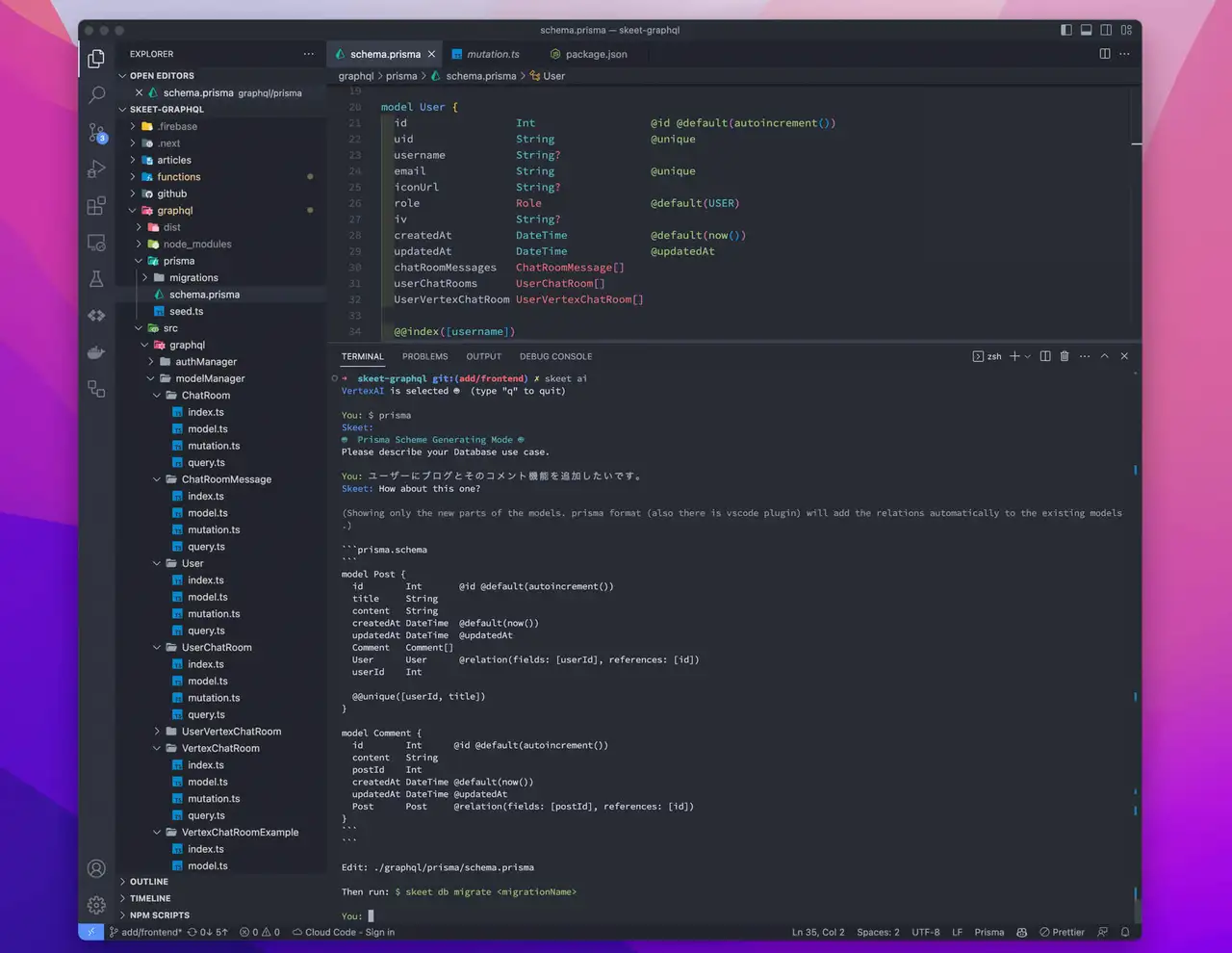Open the Run and Debug view
Screen dimensions: 1232x953
[x=96, y=169]
